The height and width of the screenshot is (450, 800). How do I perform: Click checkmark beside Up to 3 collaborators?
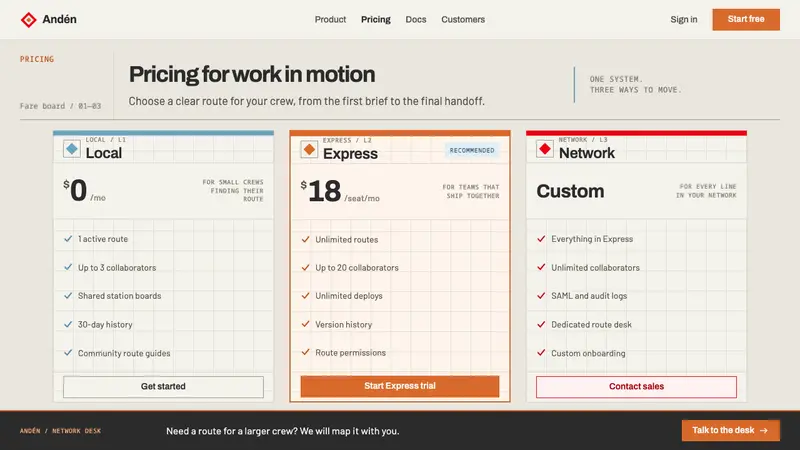pos(68,267)
